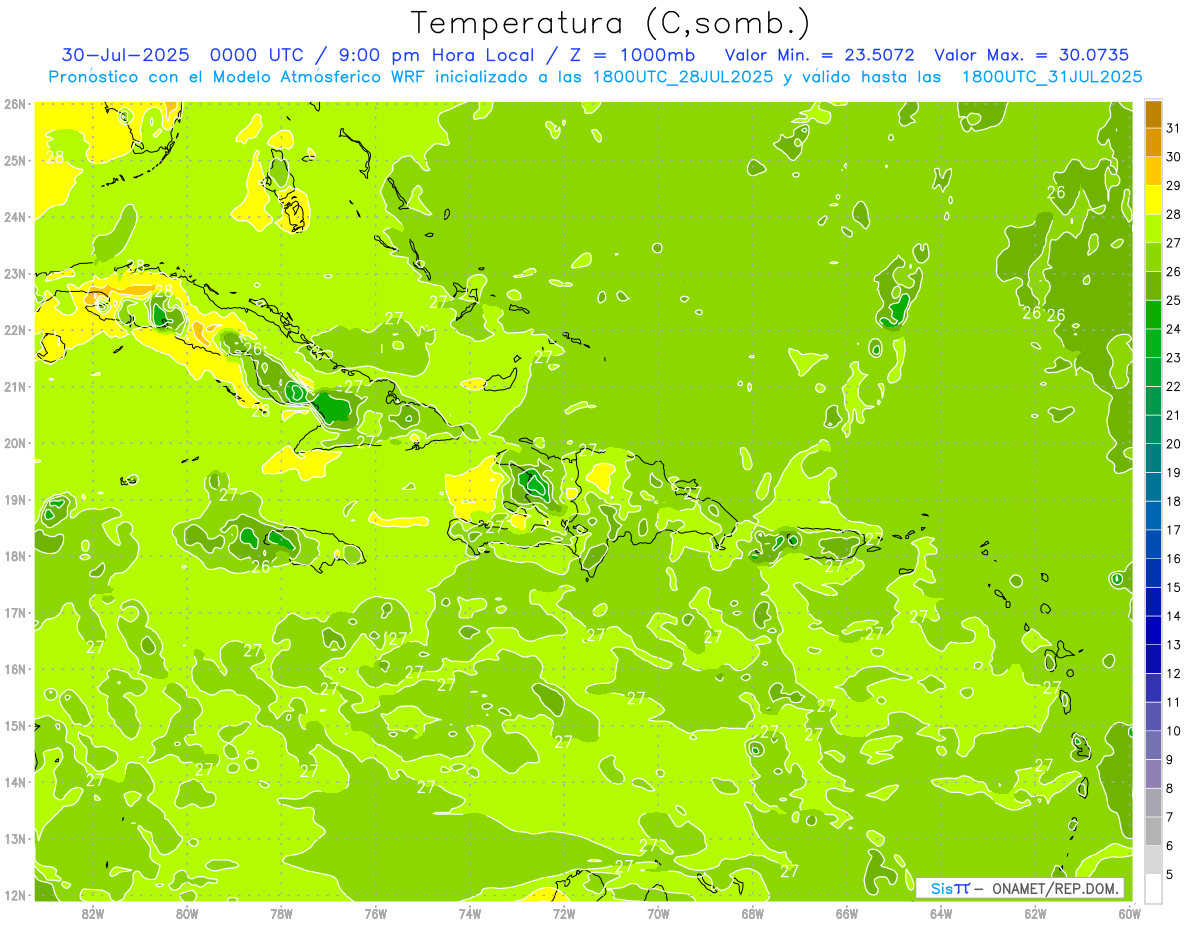Click the Sisπ – ONAMET/REP.DOM. logo box
The width and height of the screenshot is (1200, 927).
(x=1020, y=888)
